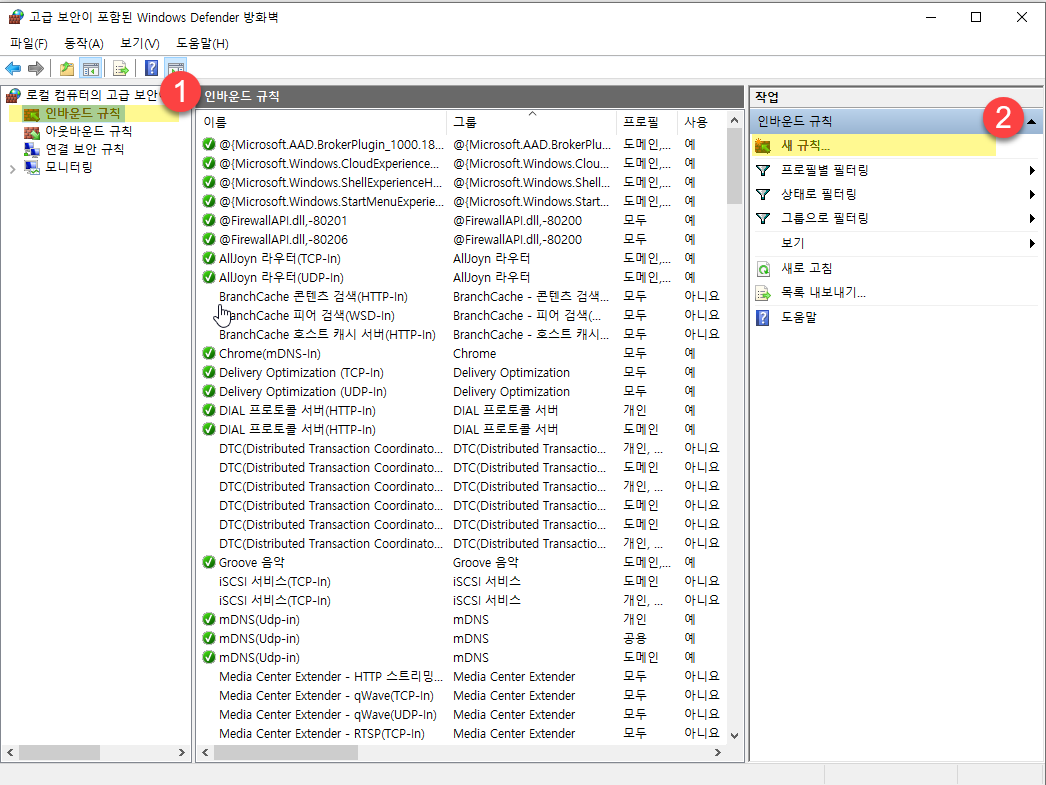This screenshot has height=785, width=1046.
Task: Select the AllJoyn 라우터(UDP-In) rule
Action: pos(281,277)
